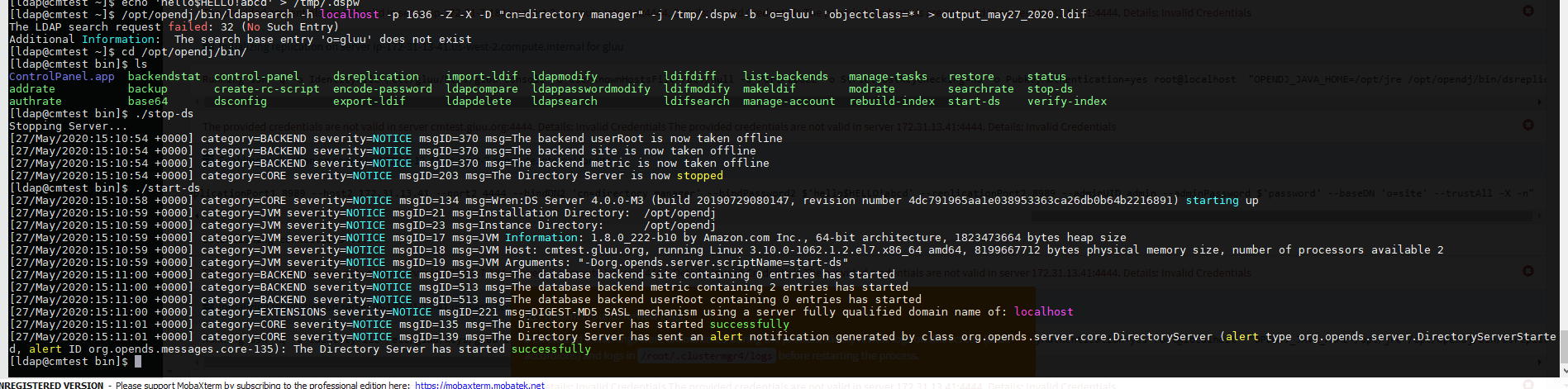Screen dimensions: 1568x389
Task: Click ldapcompare in the ls listing
Action: click(482, 88)
